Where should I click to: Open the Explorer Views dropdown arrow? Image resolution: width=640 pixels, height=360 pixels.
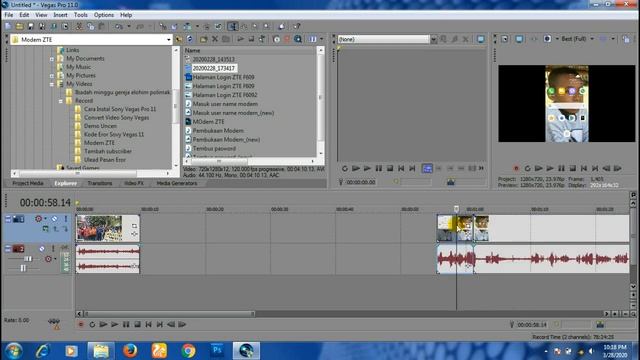click(321, 39)
